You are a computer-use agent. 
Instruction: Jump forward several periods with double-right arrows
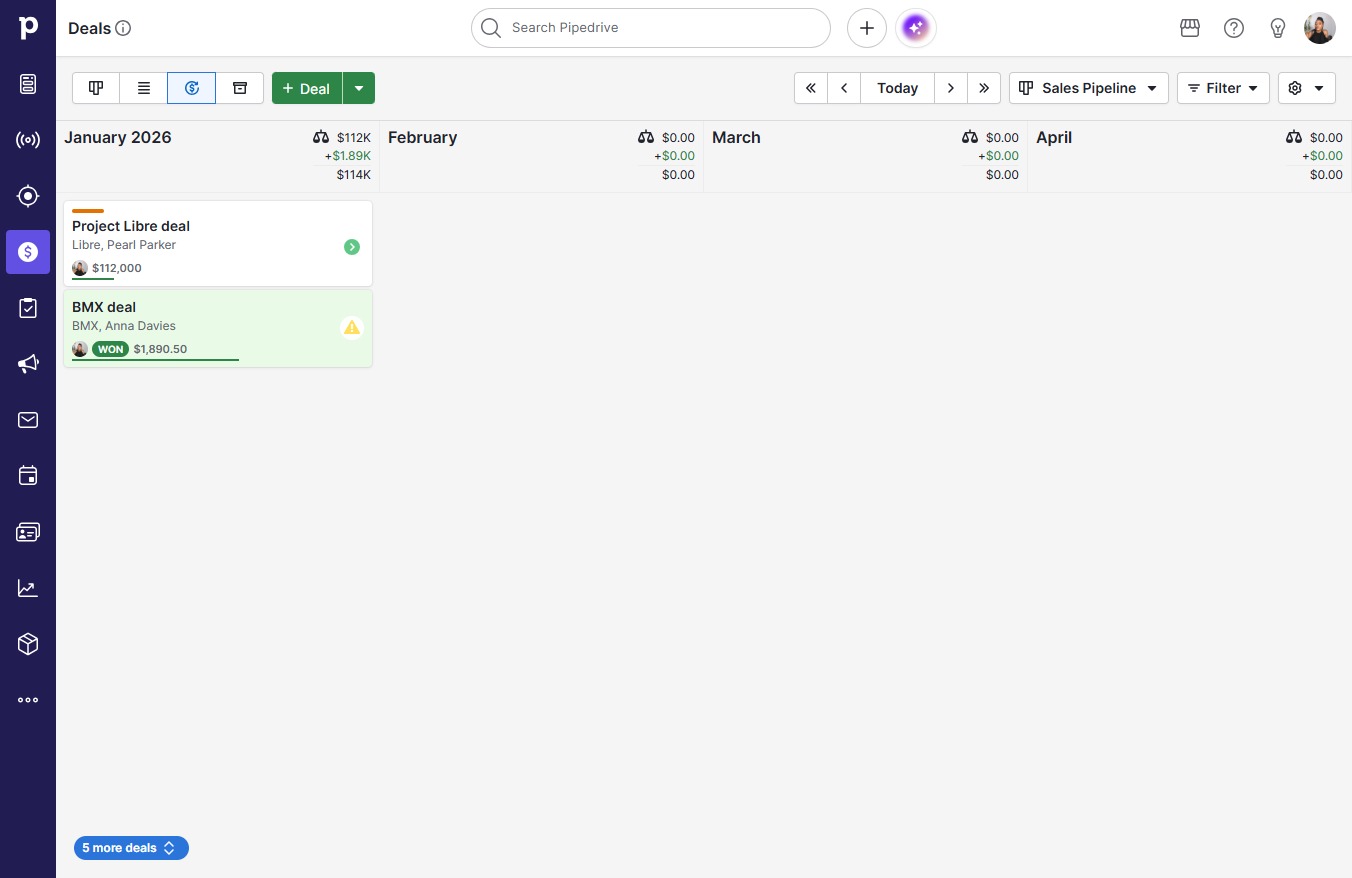point(984,88)
